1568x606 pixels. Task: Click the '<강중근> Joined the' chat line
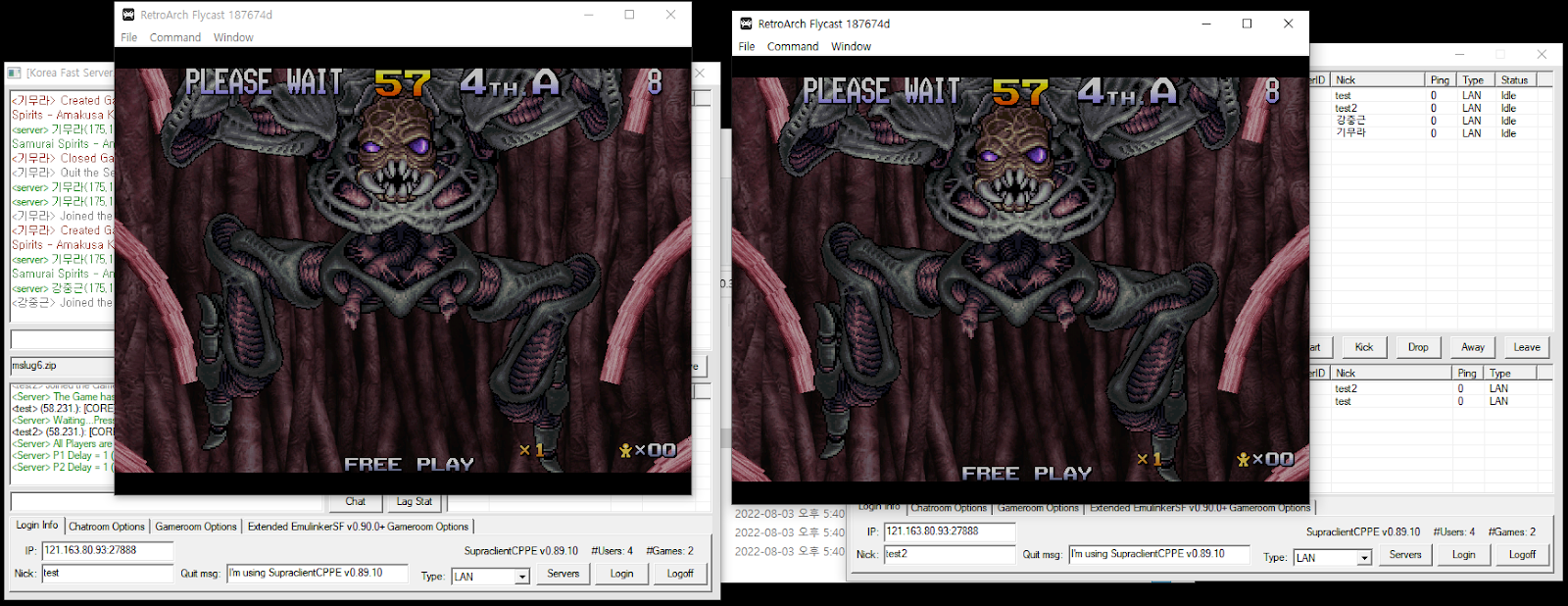click(x=63, y=303)
